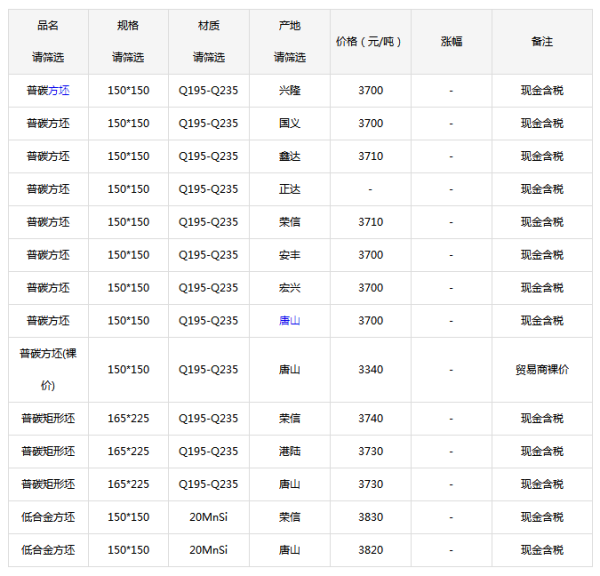Click the 涨幅 column header
This screenshot has width=600, height=576.
tap(452, 41)
